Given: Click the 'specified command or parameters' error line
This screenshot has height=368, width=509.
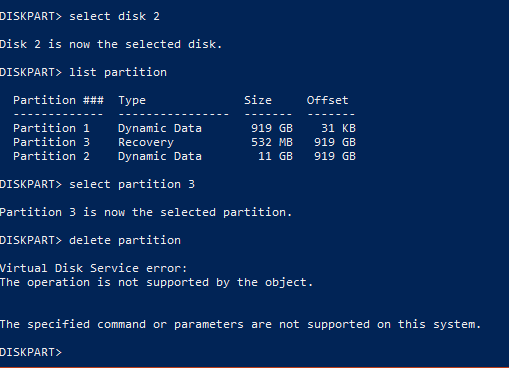Looking at the screenshot, I should point(241,324).
